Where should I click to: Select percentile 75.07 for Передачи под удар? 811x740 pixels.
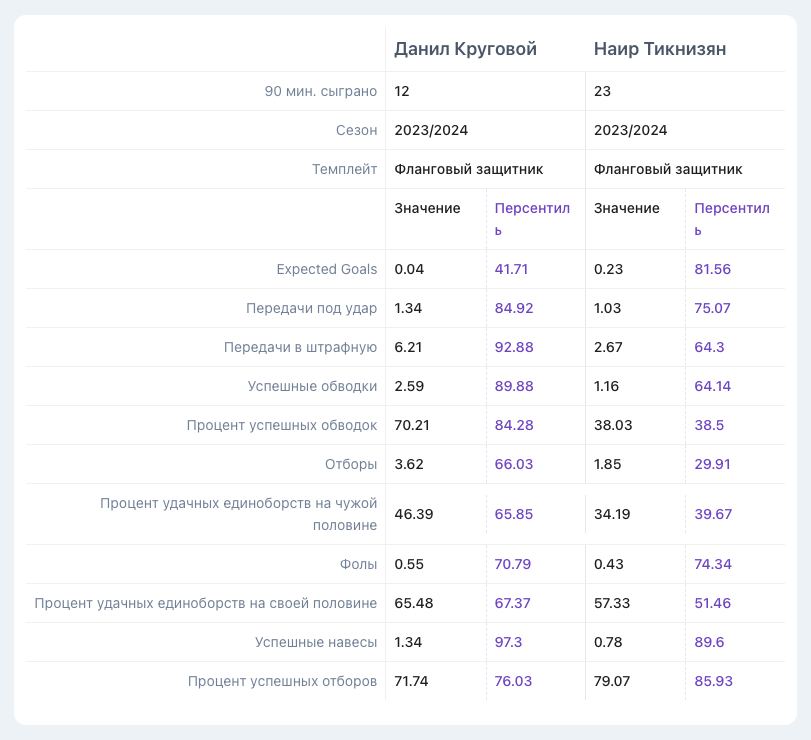712,308
